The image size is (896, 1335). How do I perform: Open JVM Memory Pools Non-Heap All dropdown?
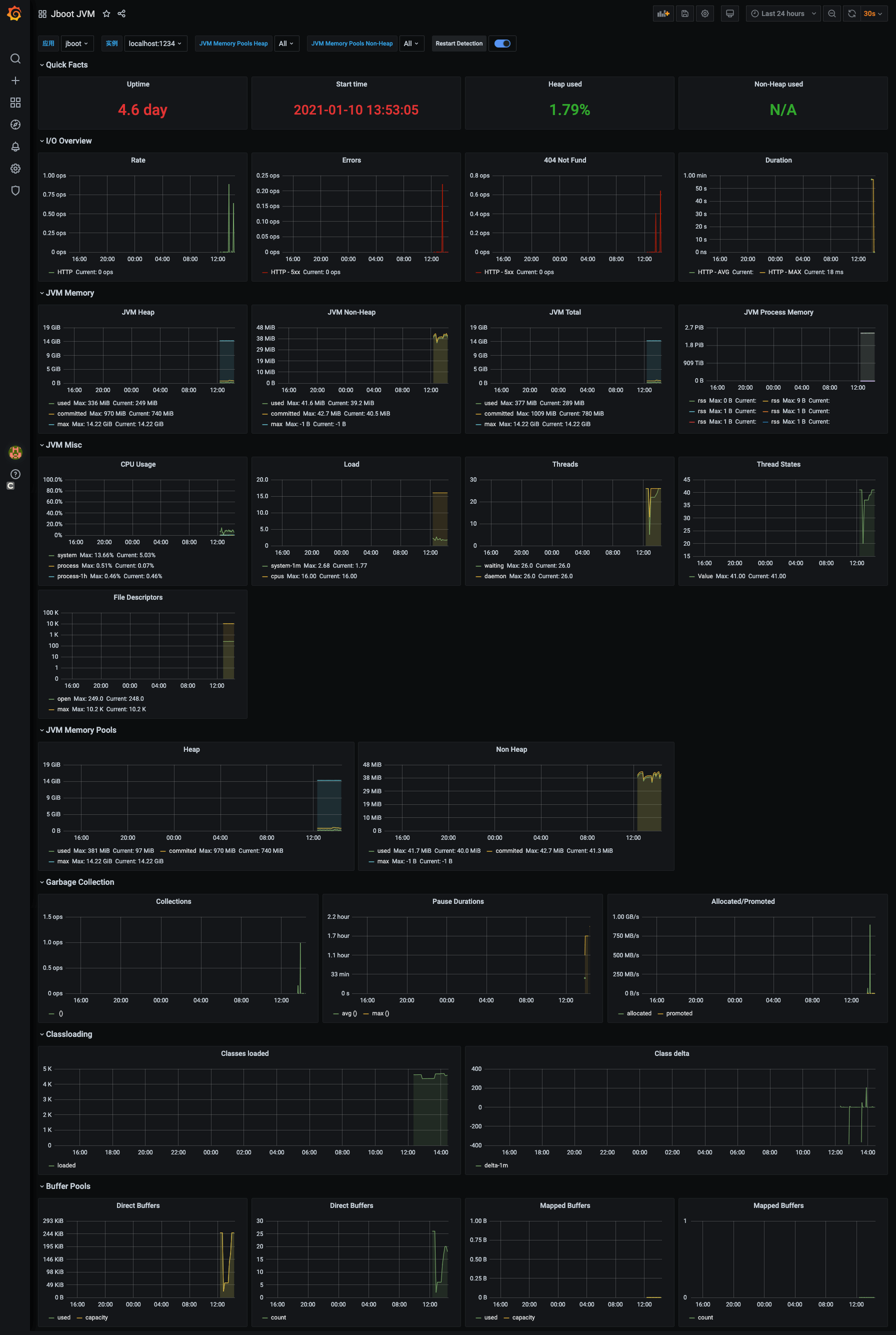pos(411,44)
